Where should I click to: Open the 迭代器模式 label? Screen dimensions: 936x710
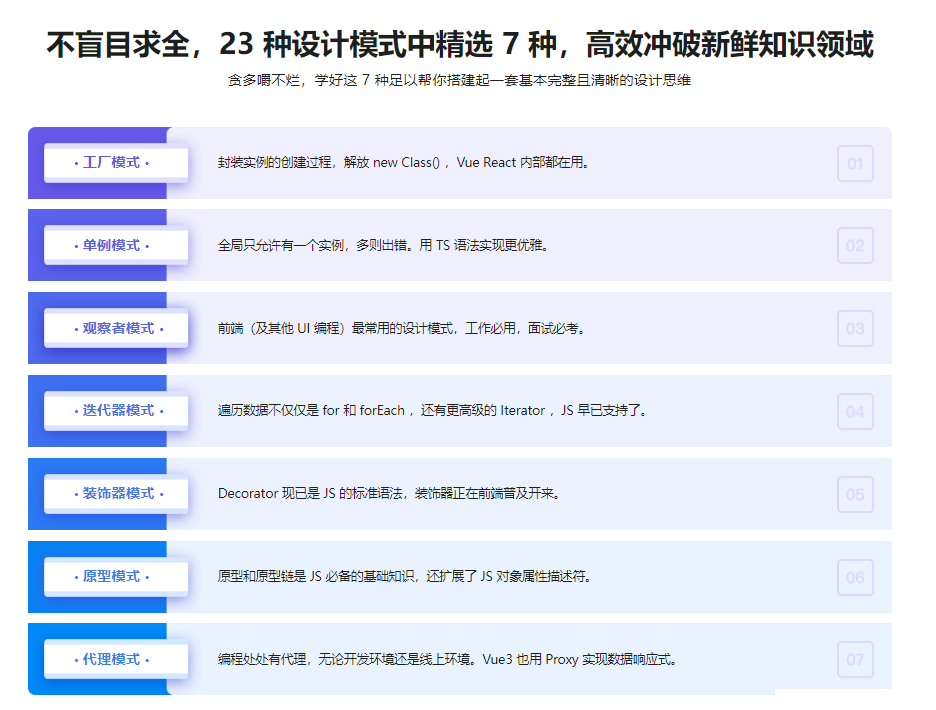118,411
